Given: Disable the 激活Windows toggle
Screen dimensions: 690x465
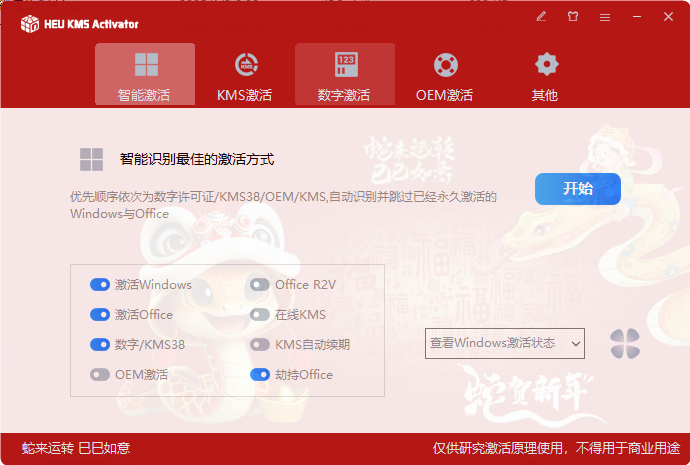Looking at the screenshot, I should pyautogui.click(x=100, y=285).
